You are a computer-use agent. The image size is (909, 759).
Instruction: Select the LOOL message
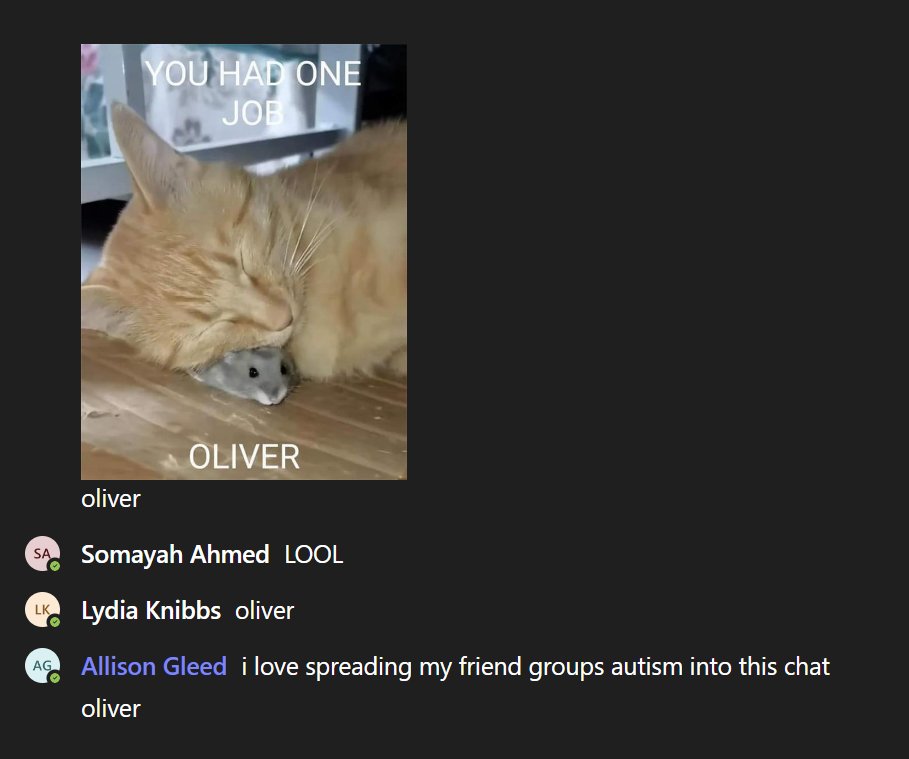tap(314, 555)
